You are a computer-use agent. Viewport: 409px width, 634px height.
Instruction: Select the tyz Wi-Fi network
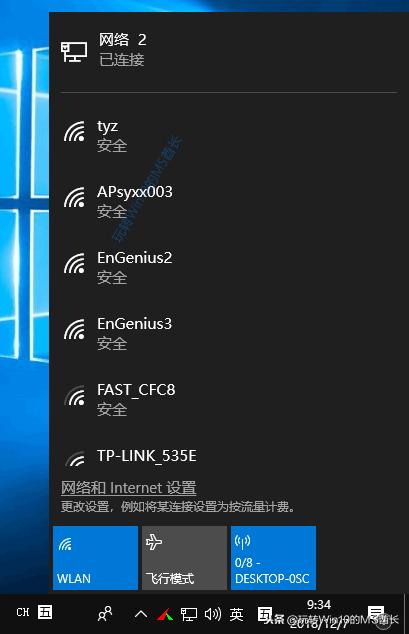click(229, 136)
